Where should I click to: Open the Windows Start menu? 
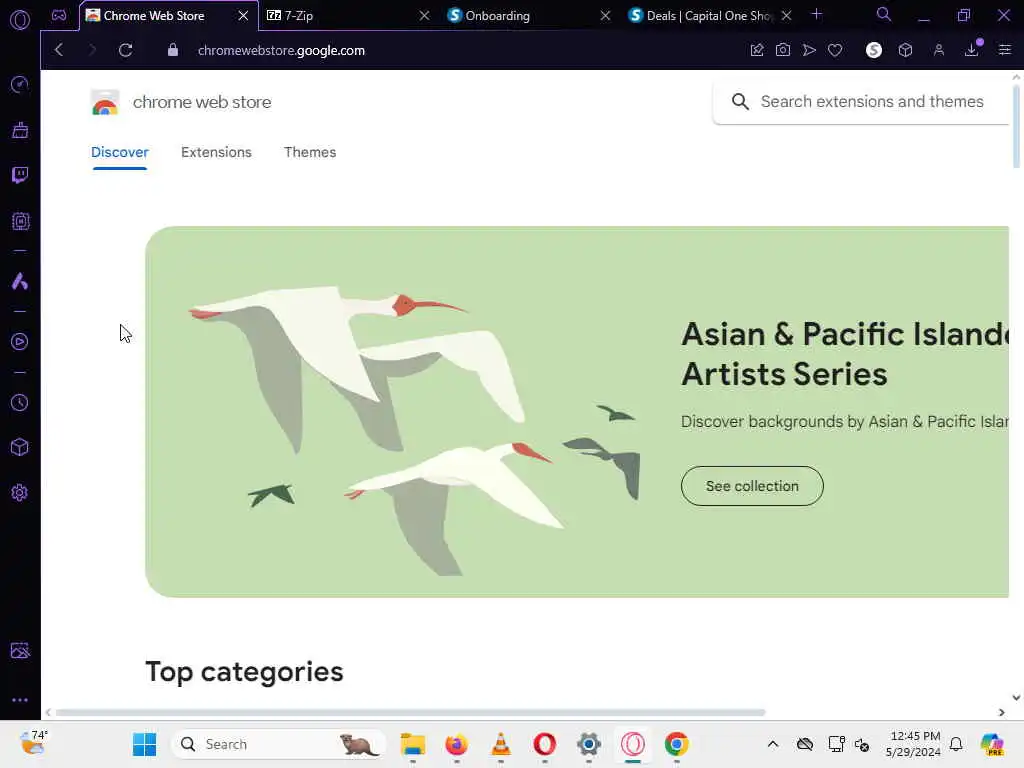pyautogui.click(x=144, y=744)
